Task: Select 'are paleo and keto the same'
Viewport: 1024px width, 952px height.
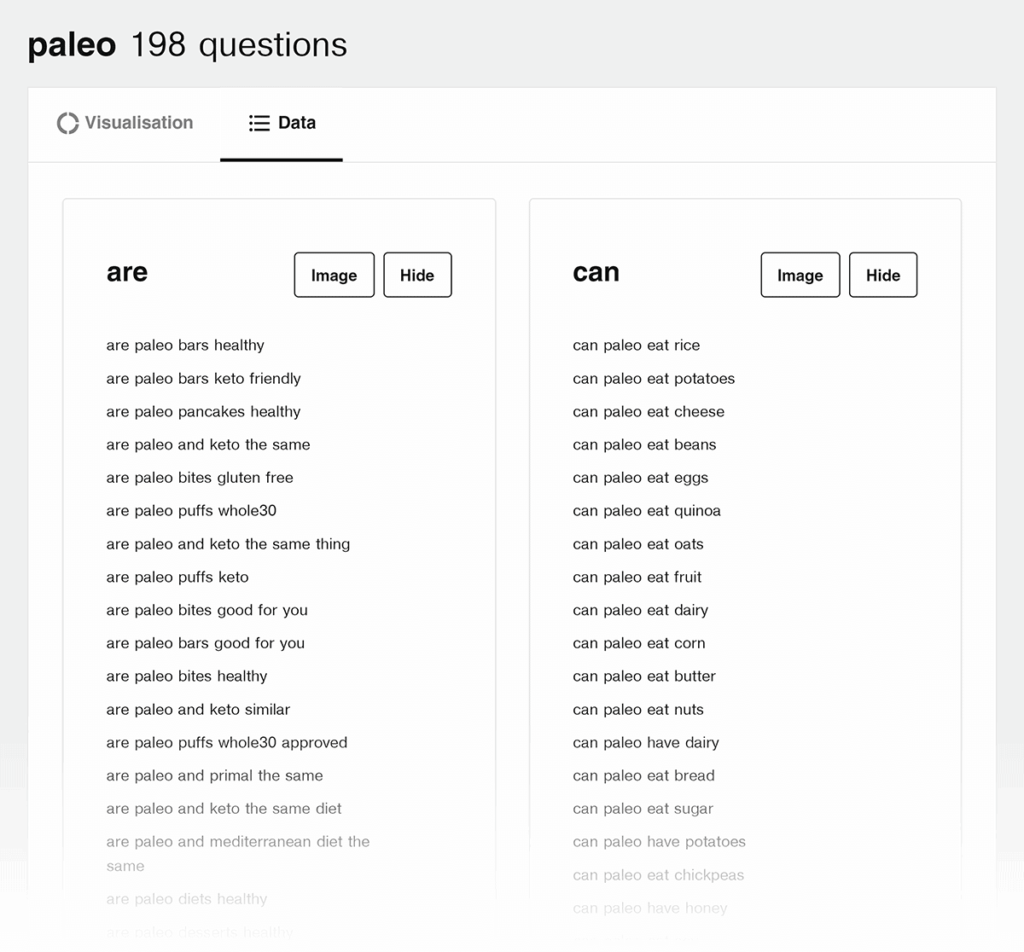Action: click(x=208, y=444)
